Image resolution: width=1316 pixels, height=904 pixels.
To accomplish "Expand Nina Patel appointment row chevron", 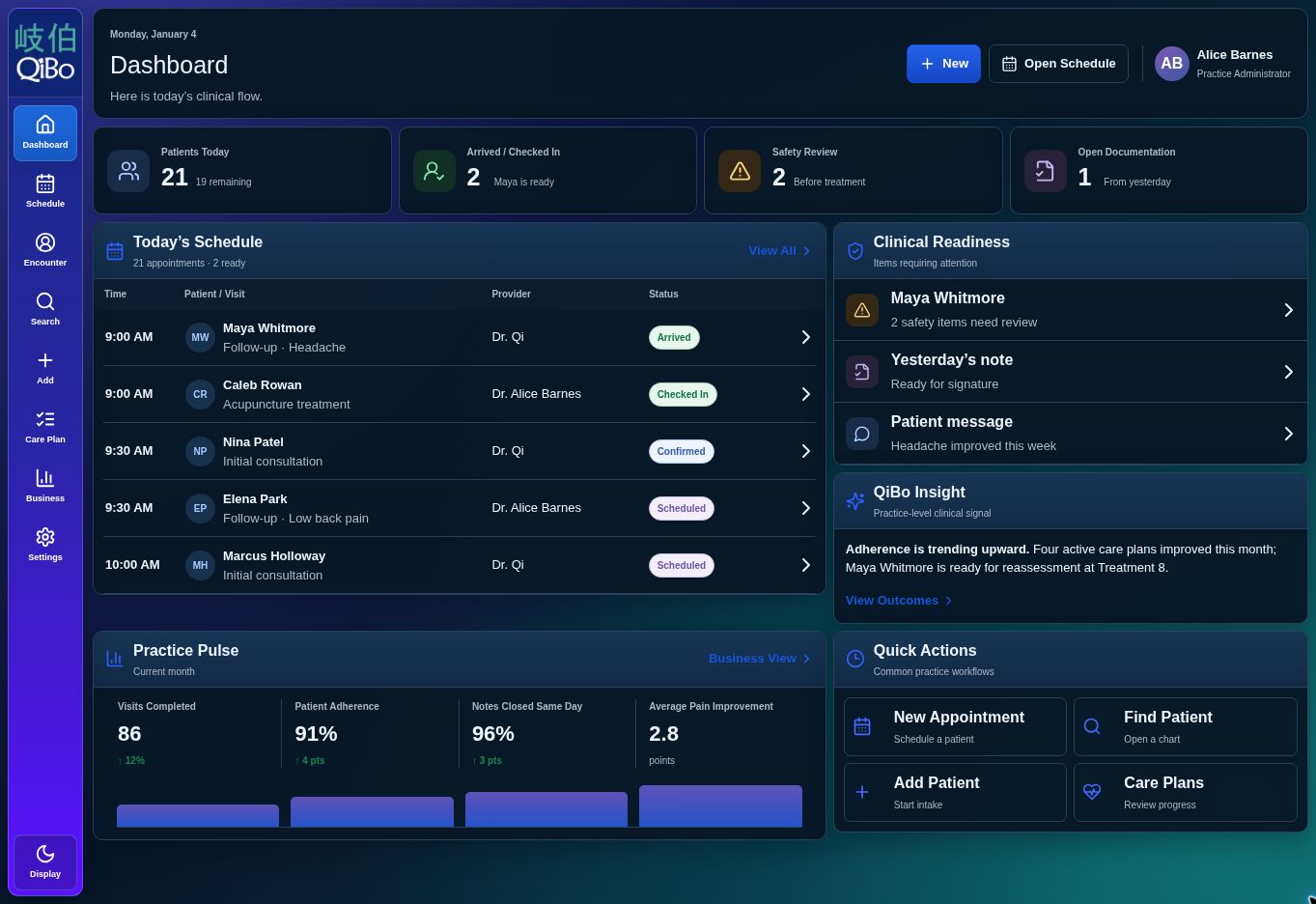I will pos(805,451).
